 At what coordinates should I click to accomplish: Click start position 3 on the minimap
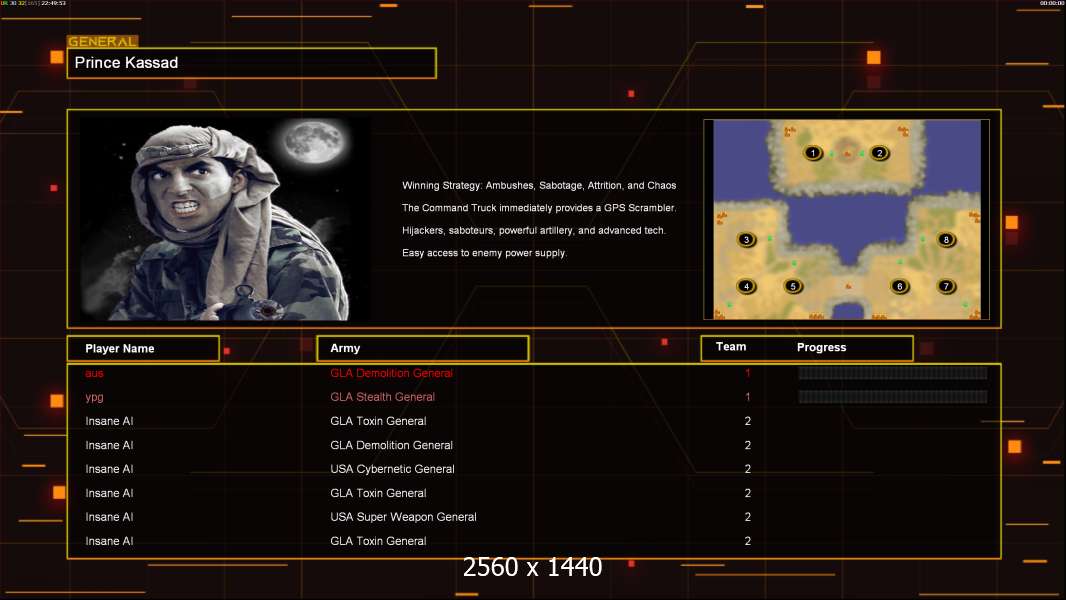(746, 239)
